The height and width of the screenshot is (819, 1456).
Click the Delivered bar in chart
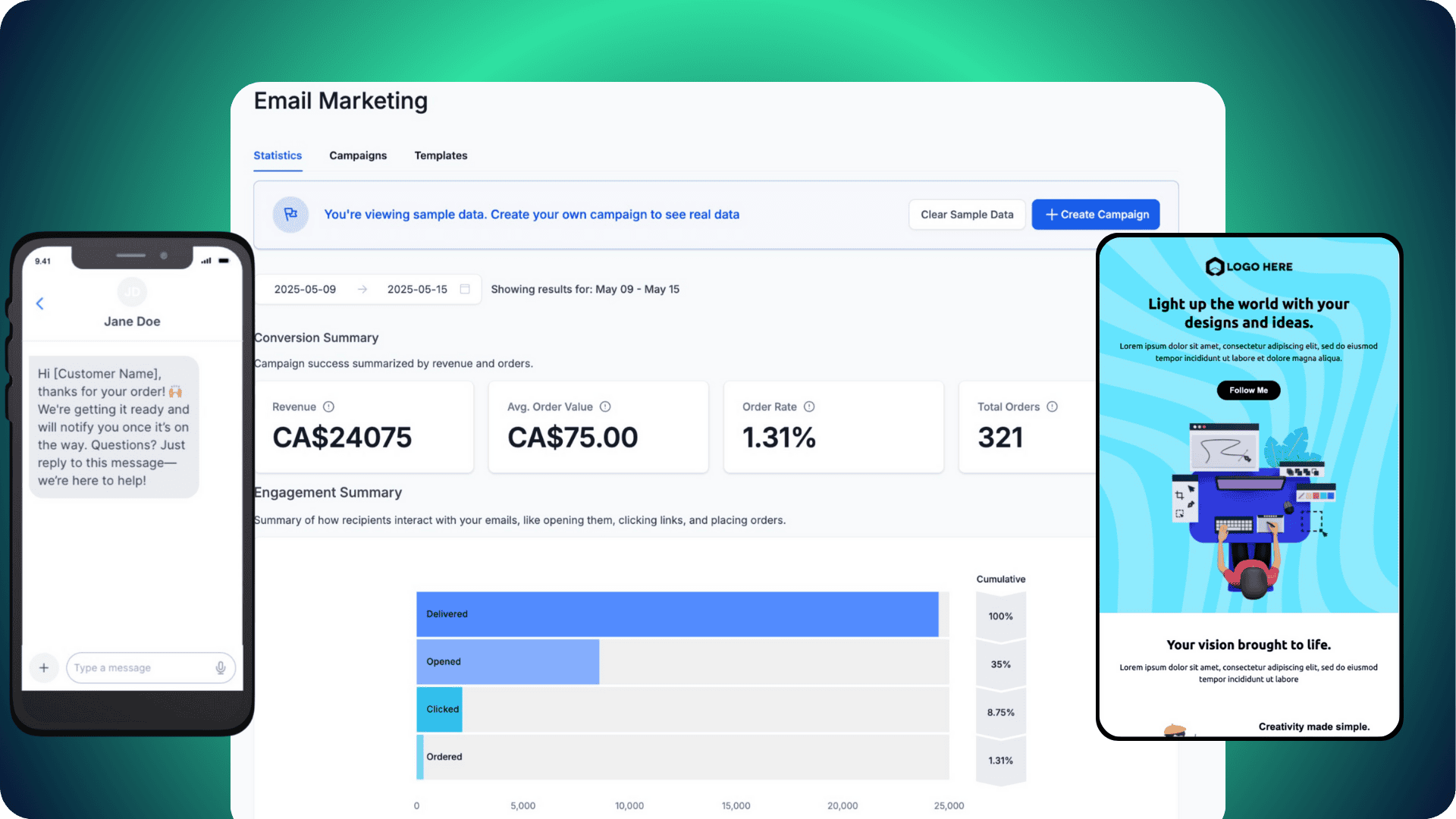click(676, 614)
